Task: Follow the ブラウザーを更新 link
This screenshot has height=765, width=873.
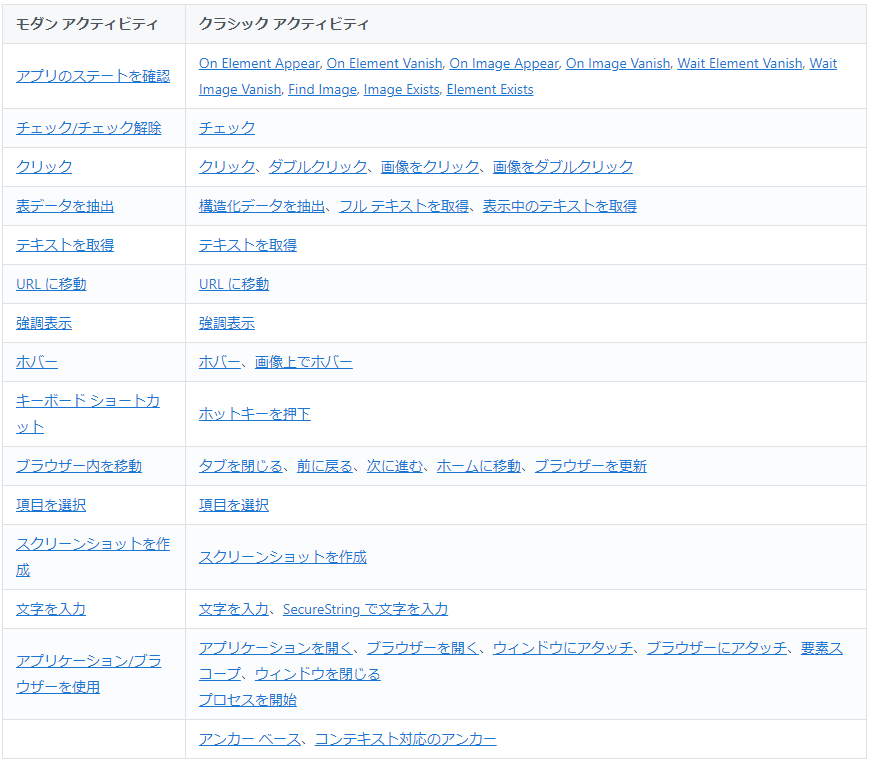Action: click(591, 466)
